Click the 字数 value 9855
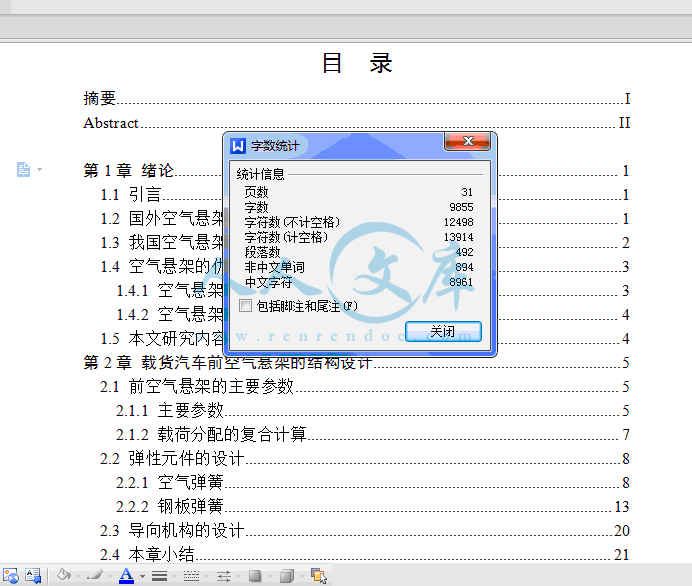This screenshot has width=692, height=586. 461,207
